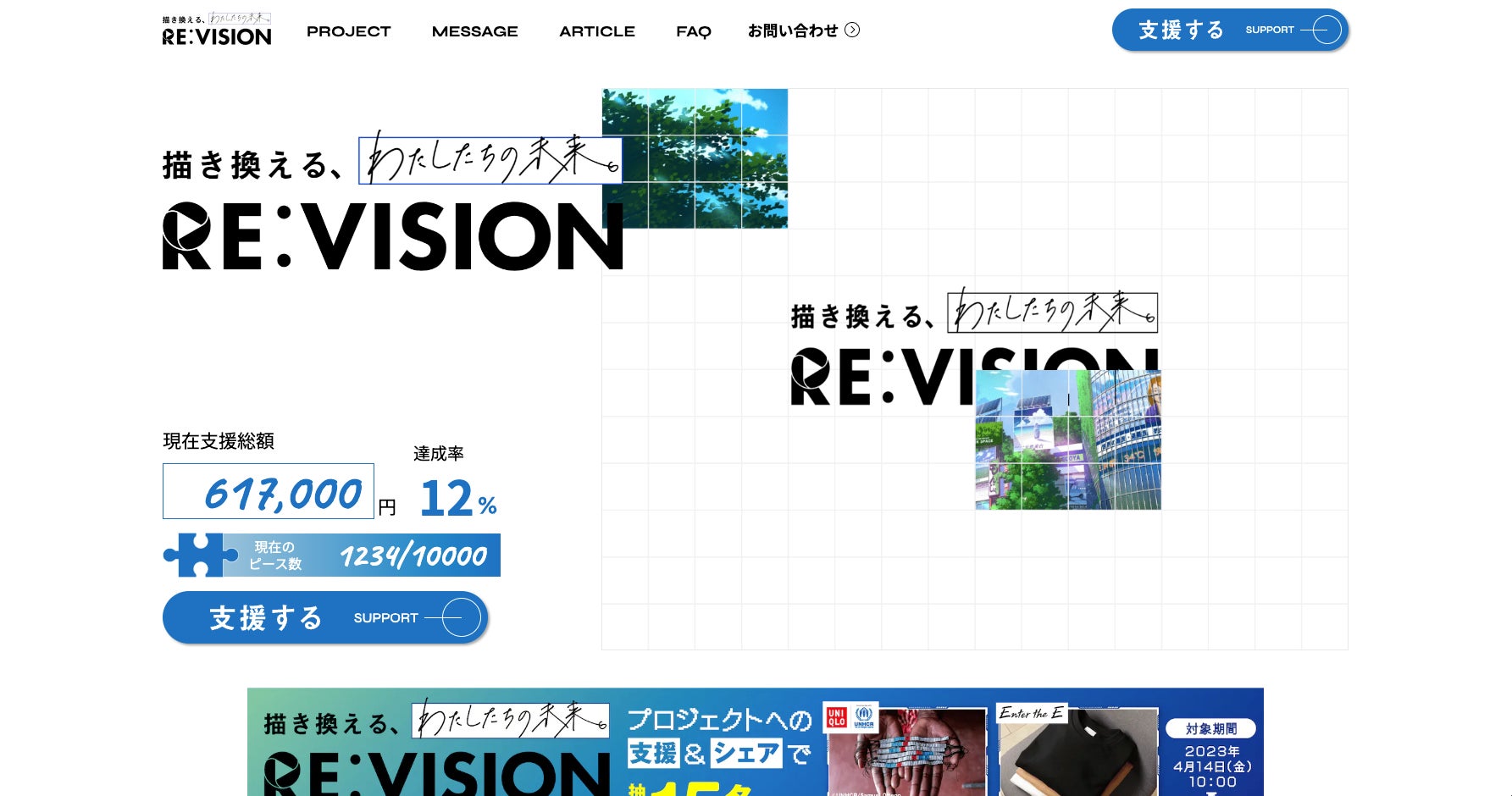The image size is (1512, 796).
Task: Click the large RE:VISION hero logo
Action: [x=393, y=236]
